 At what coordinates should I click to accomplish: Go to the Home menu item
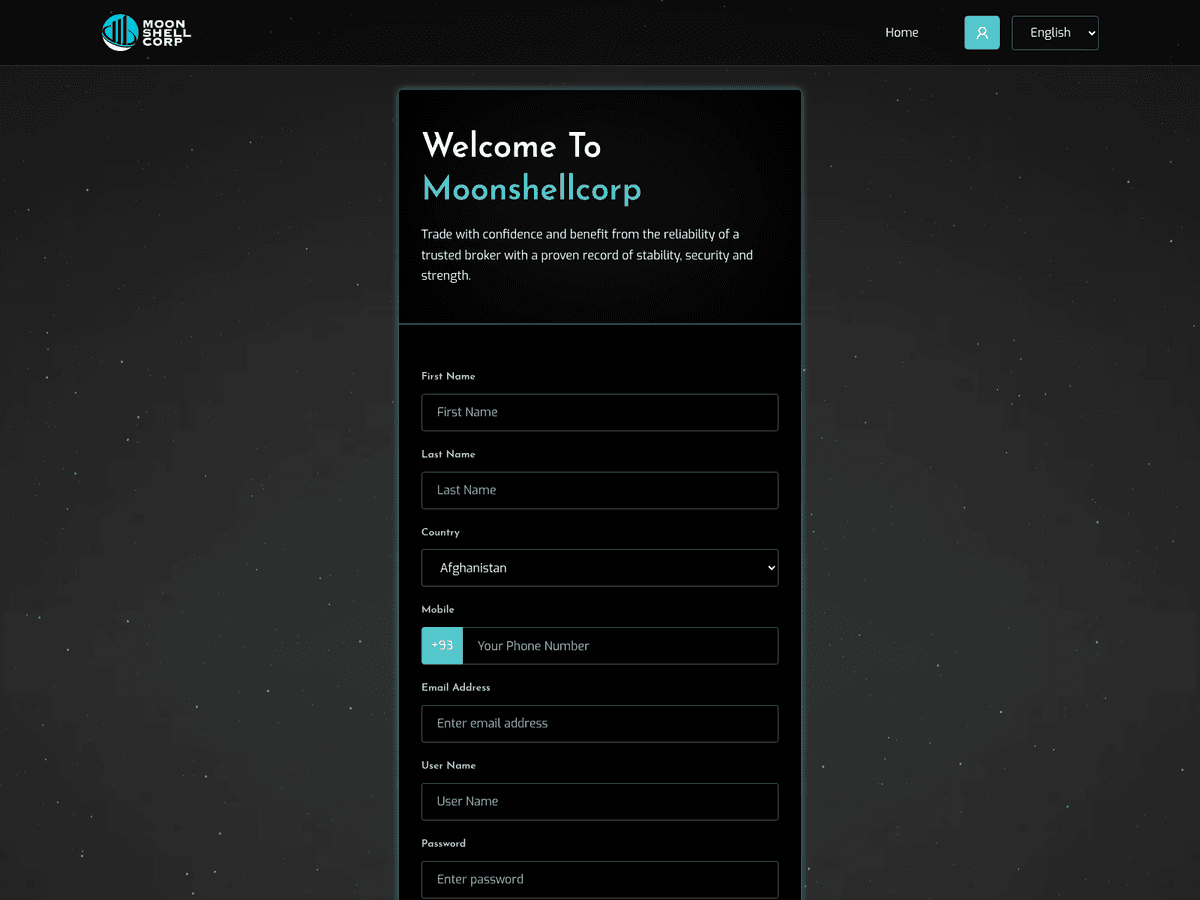click(x=902, y=33)
